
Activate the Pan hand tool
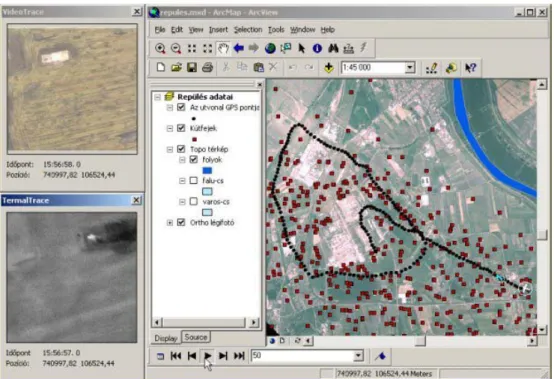pyautogui.click(x=223, y=48)
